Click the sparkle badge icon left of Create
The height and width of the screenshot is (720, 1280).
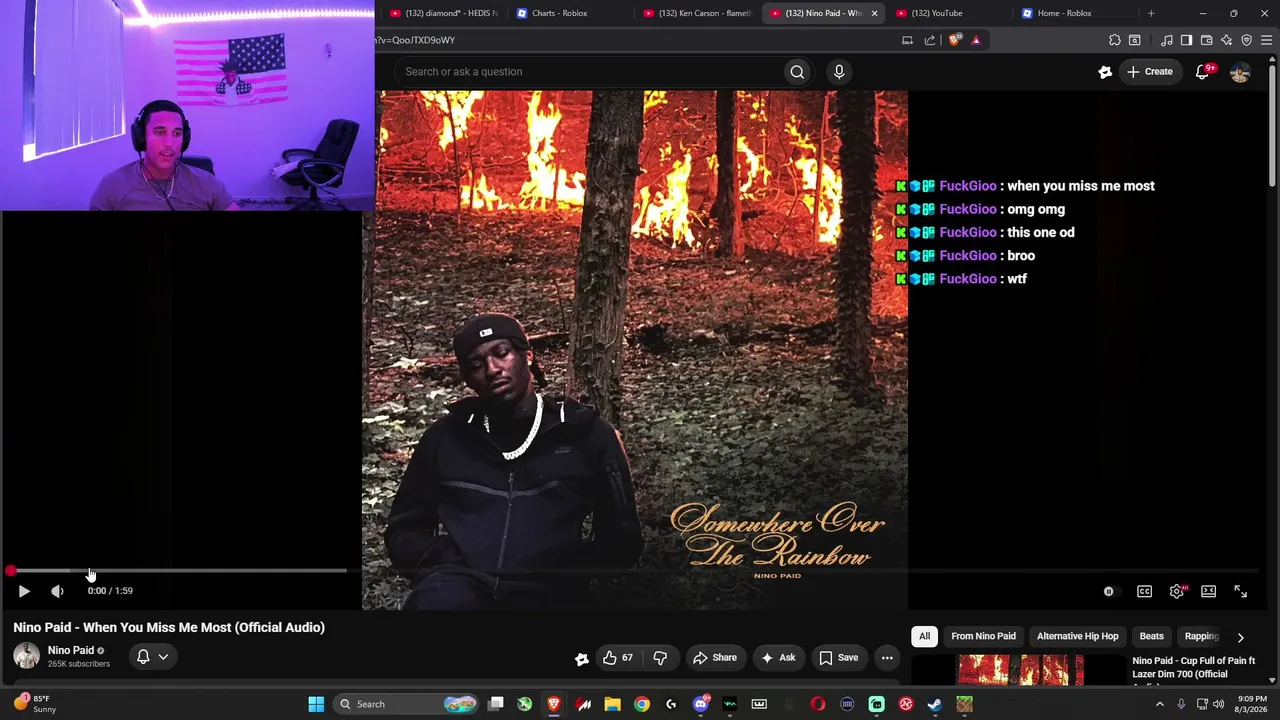[1105, 72]
